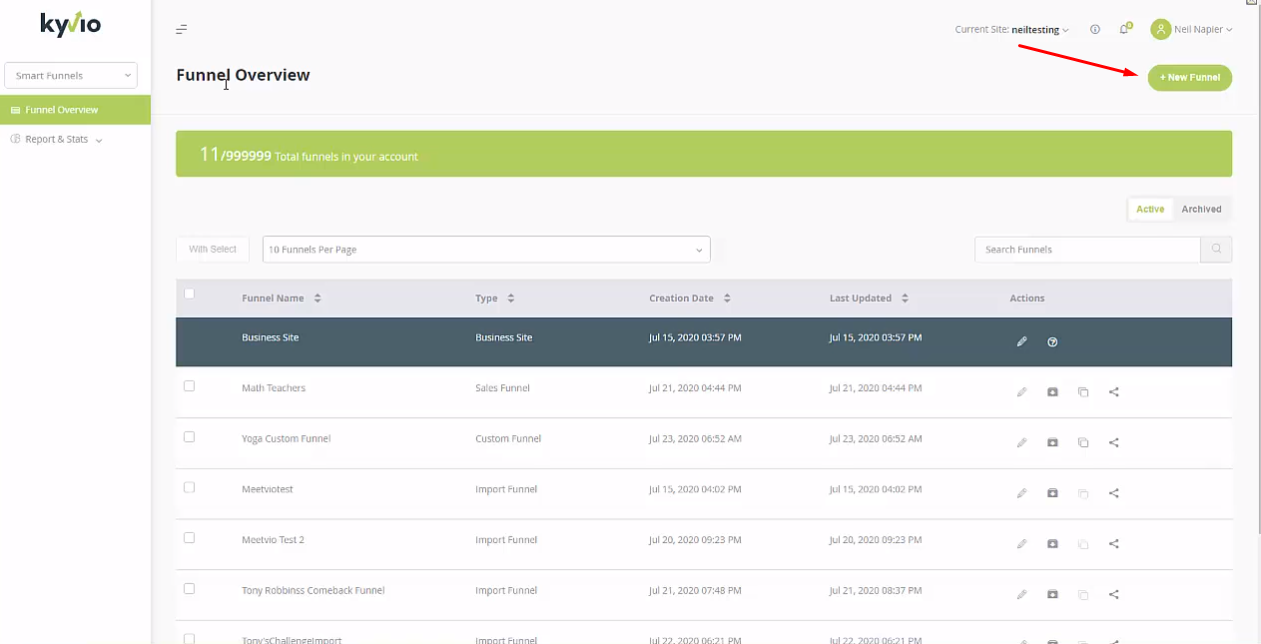Edit the Meetvio Test 2 funnel
The height and width of the screenshot is (644, 1261).
pyautogui.click(x=1022, y=544)
